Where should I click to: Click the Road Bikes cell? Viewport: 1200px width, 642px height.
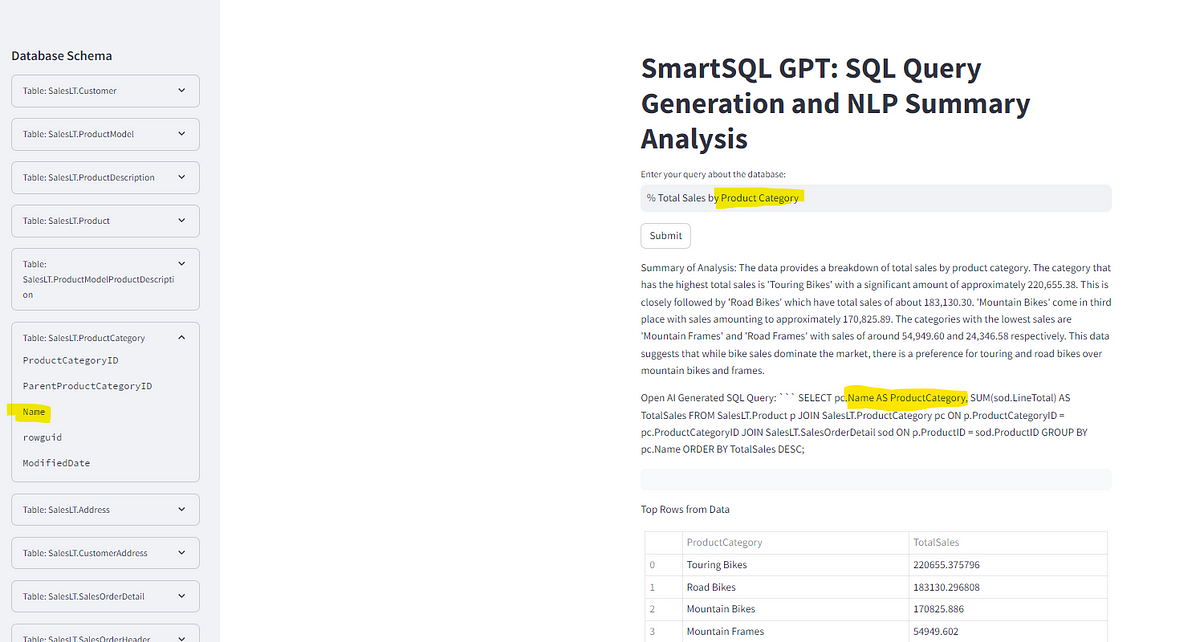pos(795,587)
